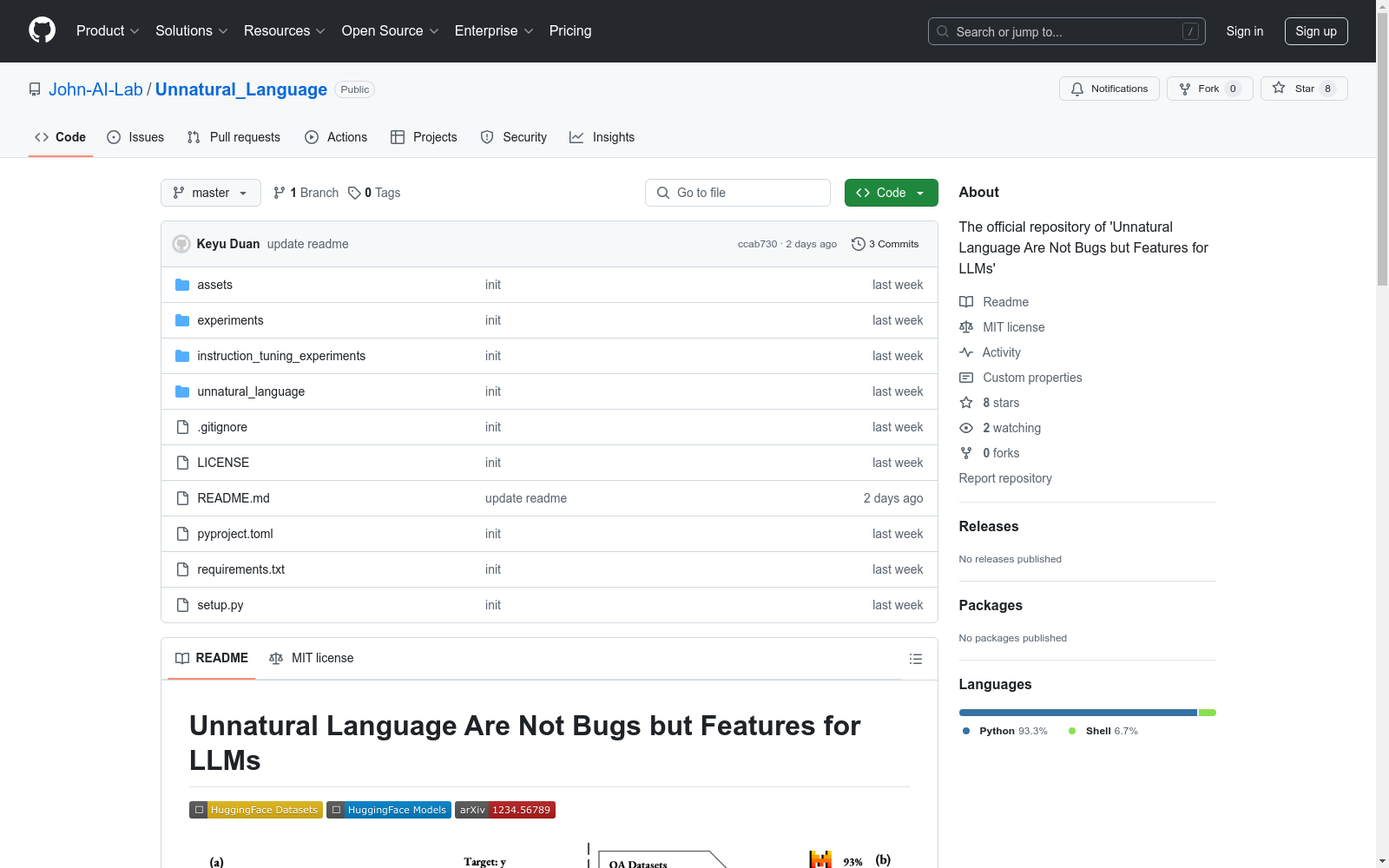Click the Python 93.3% language link
Screen dimensions: 1389x868
tap(1005, 731)
